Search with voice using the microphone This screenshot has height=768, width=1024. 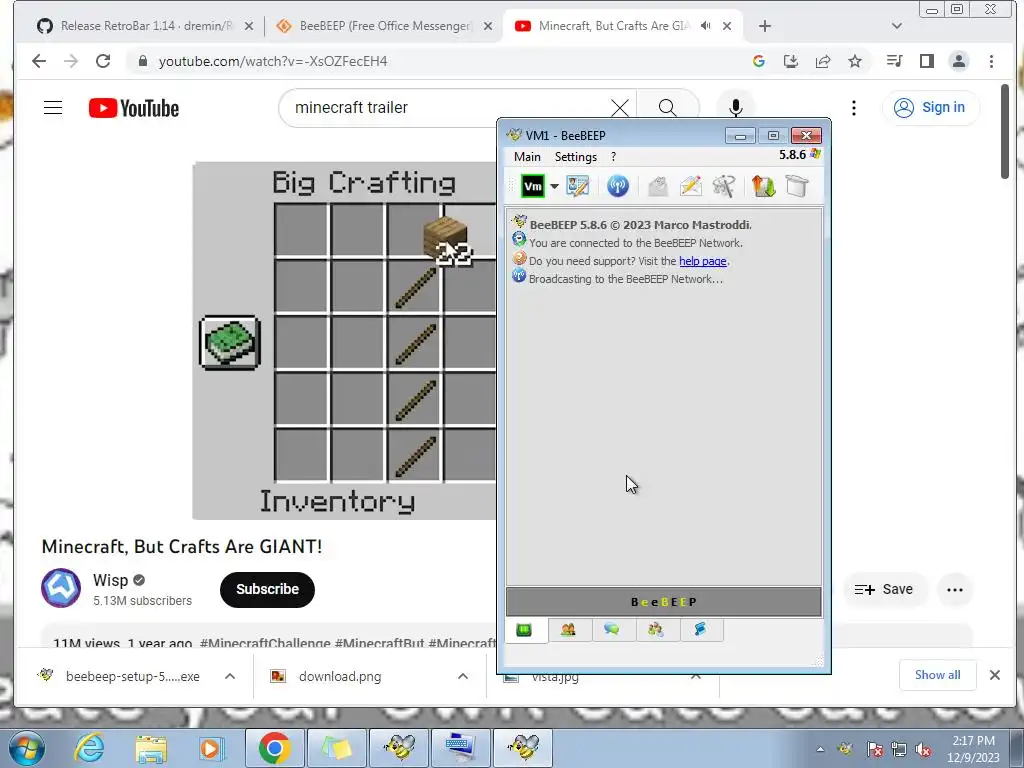(736, 108)
